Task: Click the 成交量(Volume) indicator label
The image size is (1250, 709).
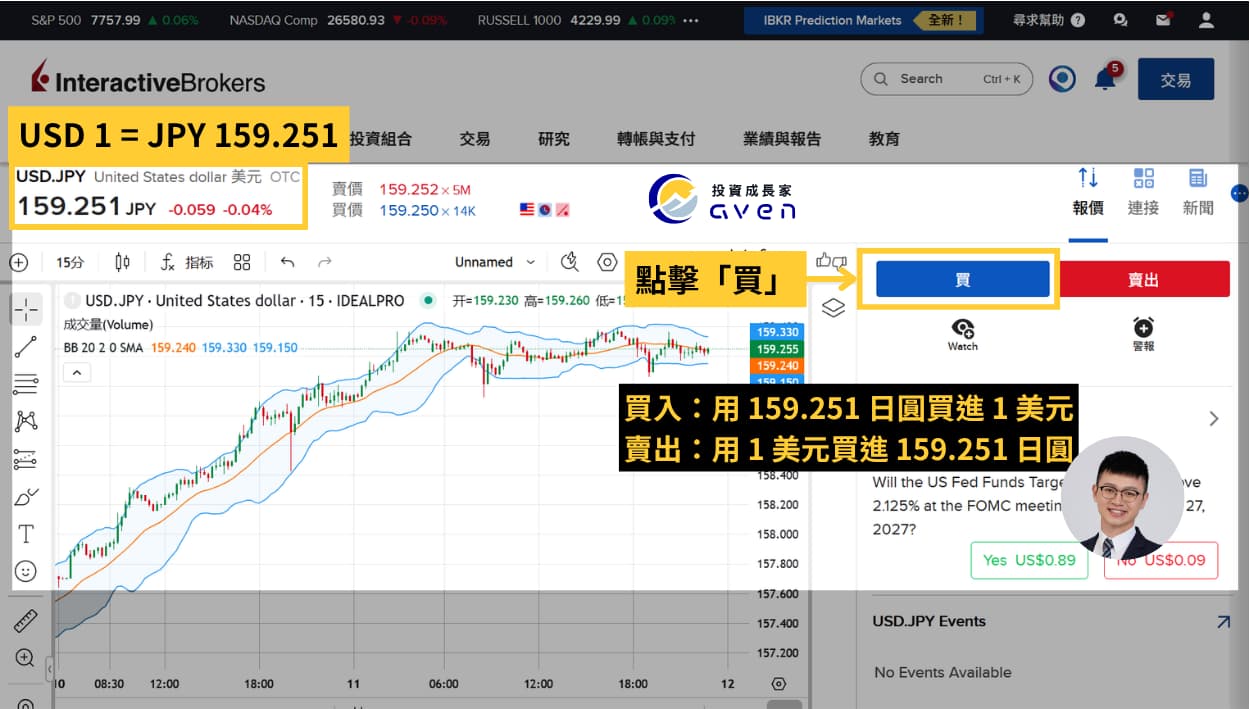Action: tap(108, 325)
